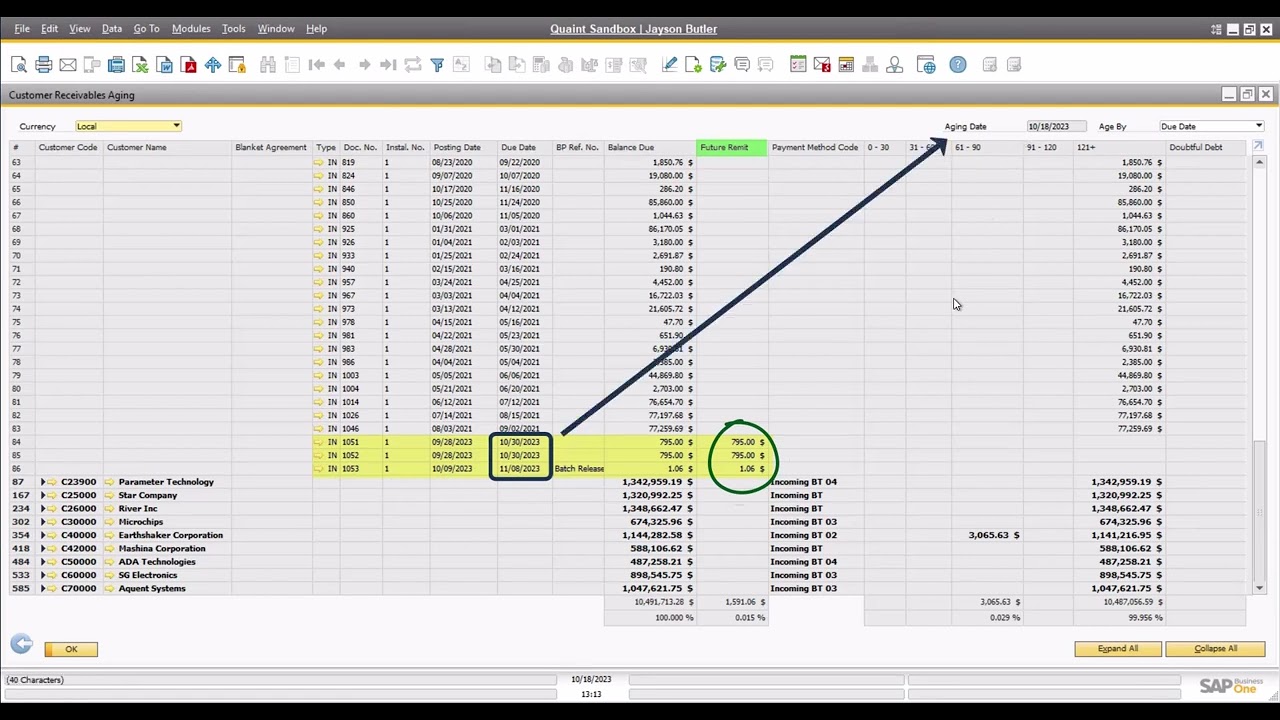1280x720 pixels.
Task: Open the Window menu
Action: click(276, 29)
